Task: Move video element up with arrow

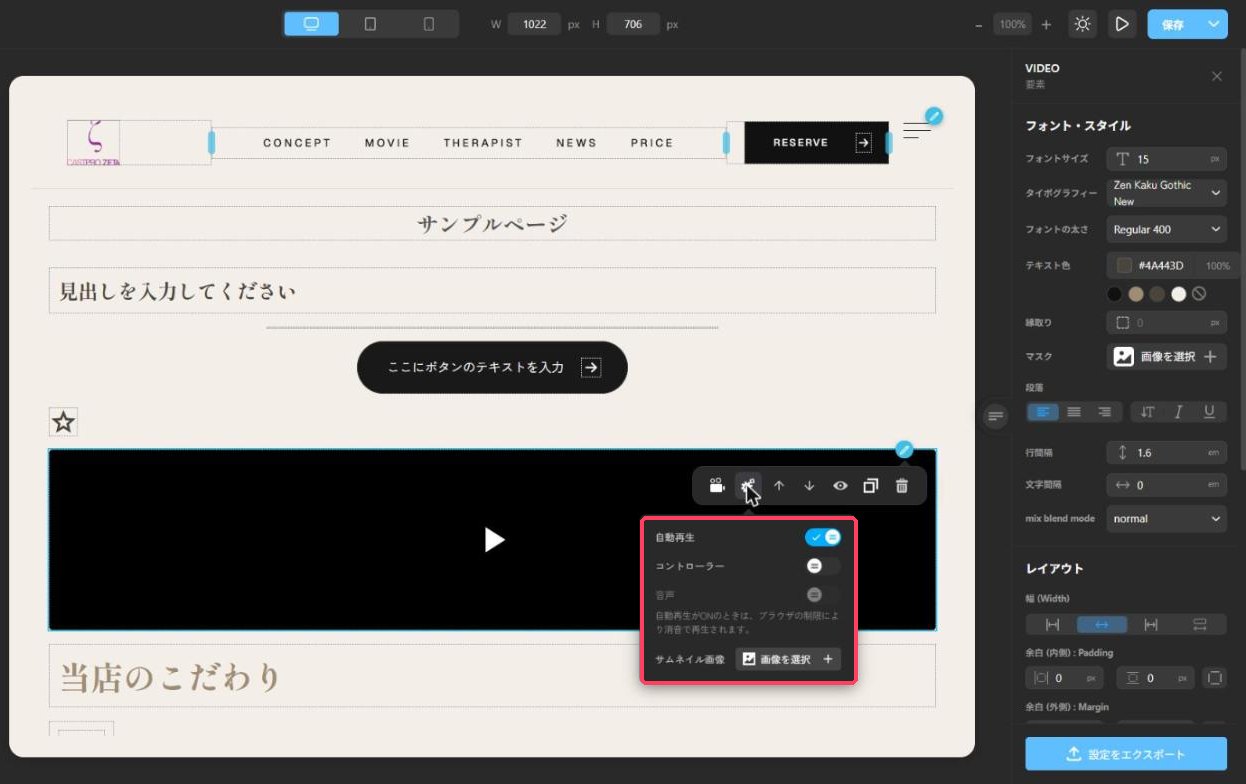Action: [779, 486]
